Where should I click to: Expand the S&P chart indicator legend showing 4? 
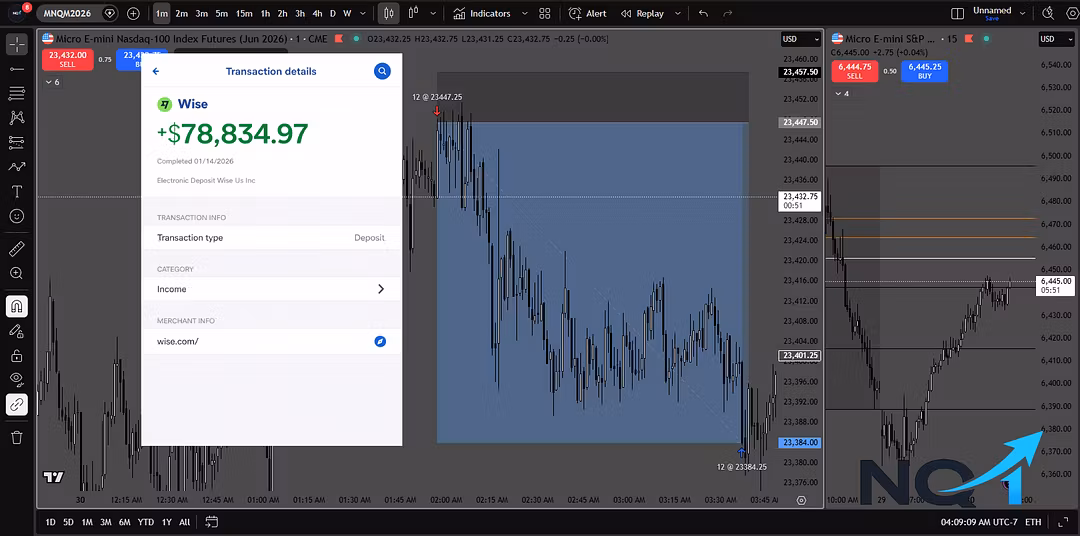842,93
